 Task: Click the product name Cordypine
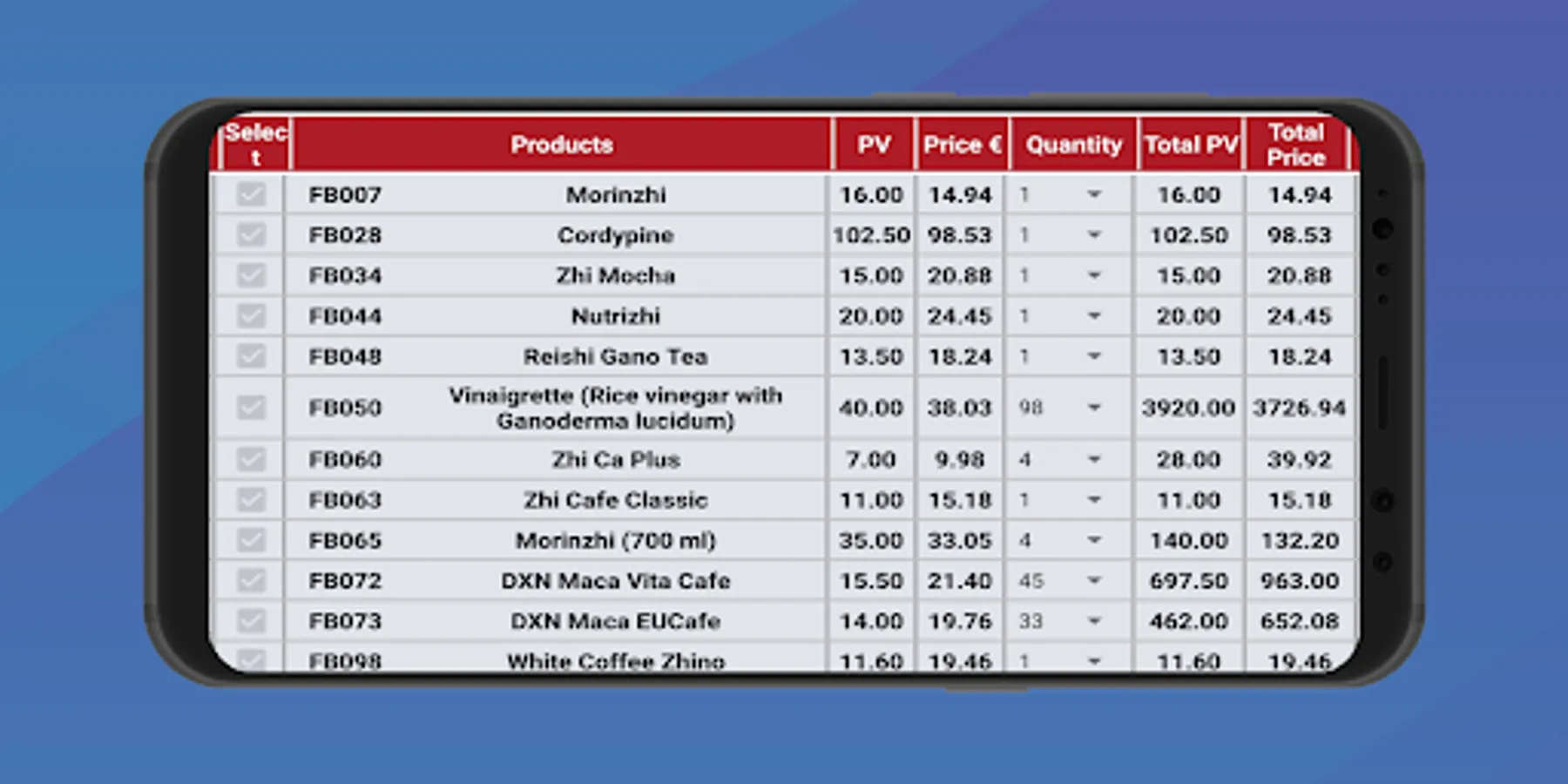click(616, 235)
